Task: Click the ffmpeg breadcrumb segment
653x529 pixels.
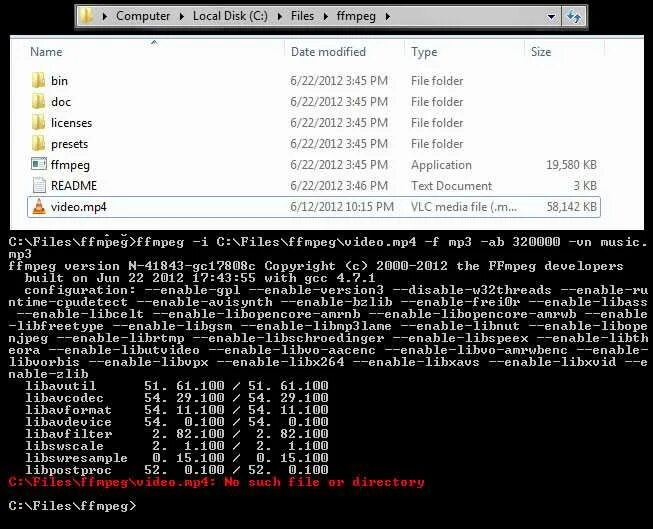Action: pyautogui.click(x=356, y=16)
